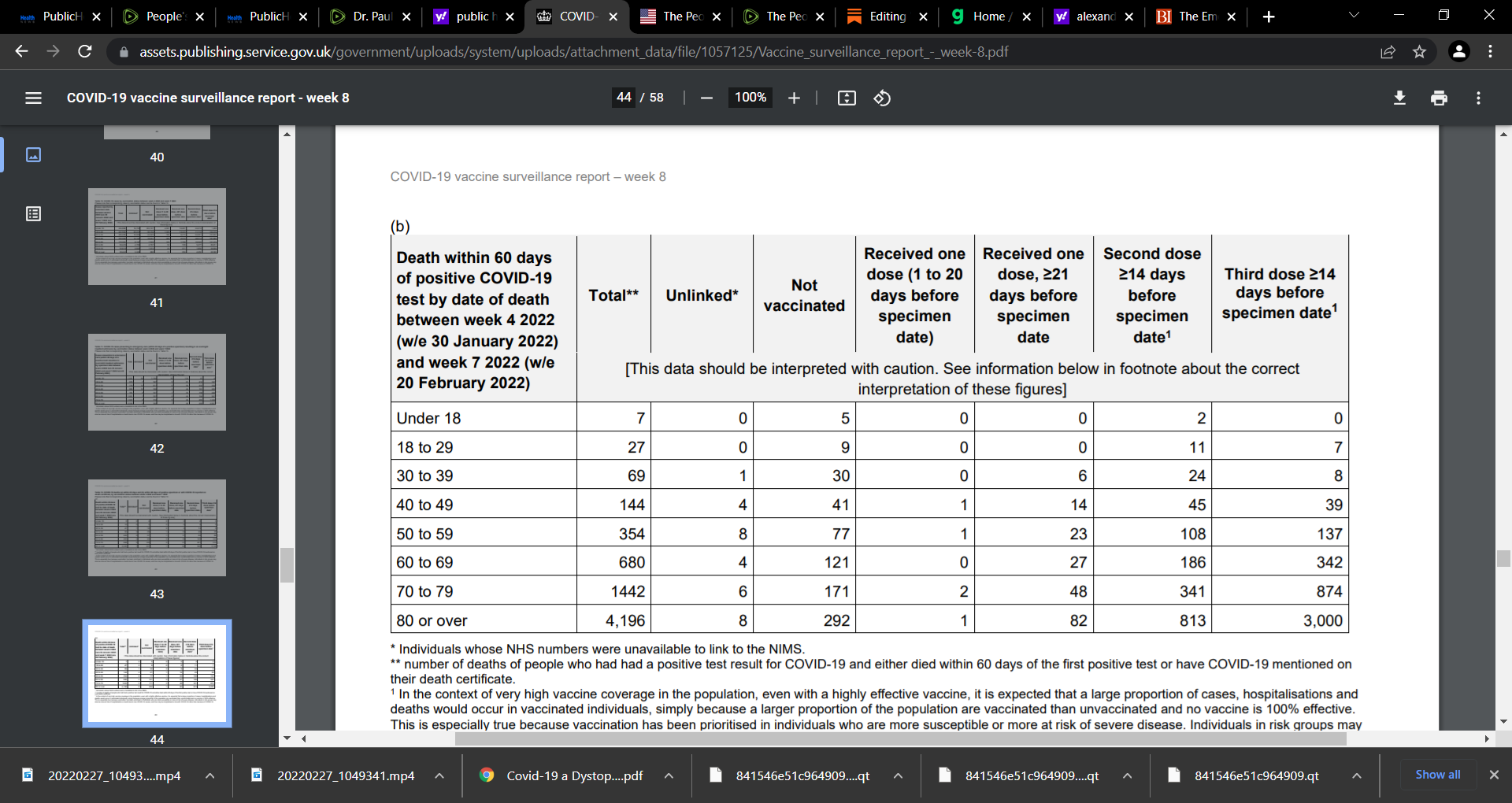Open Chrome profile avatar
This screenshot has width=1512, height=803.
[1458, 51]
